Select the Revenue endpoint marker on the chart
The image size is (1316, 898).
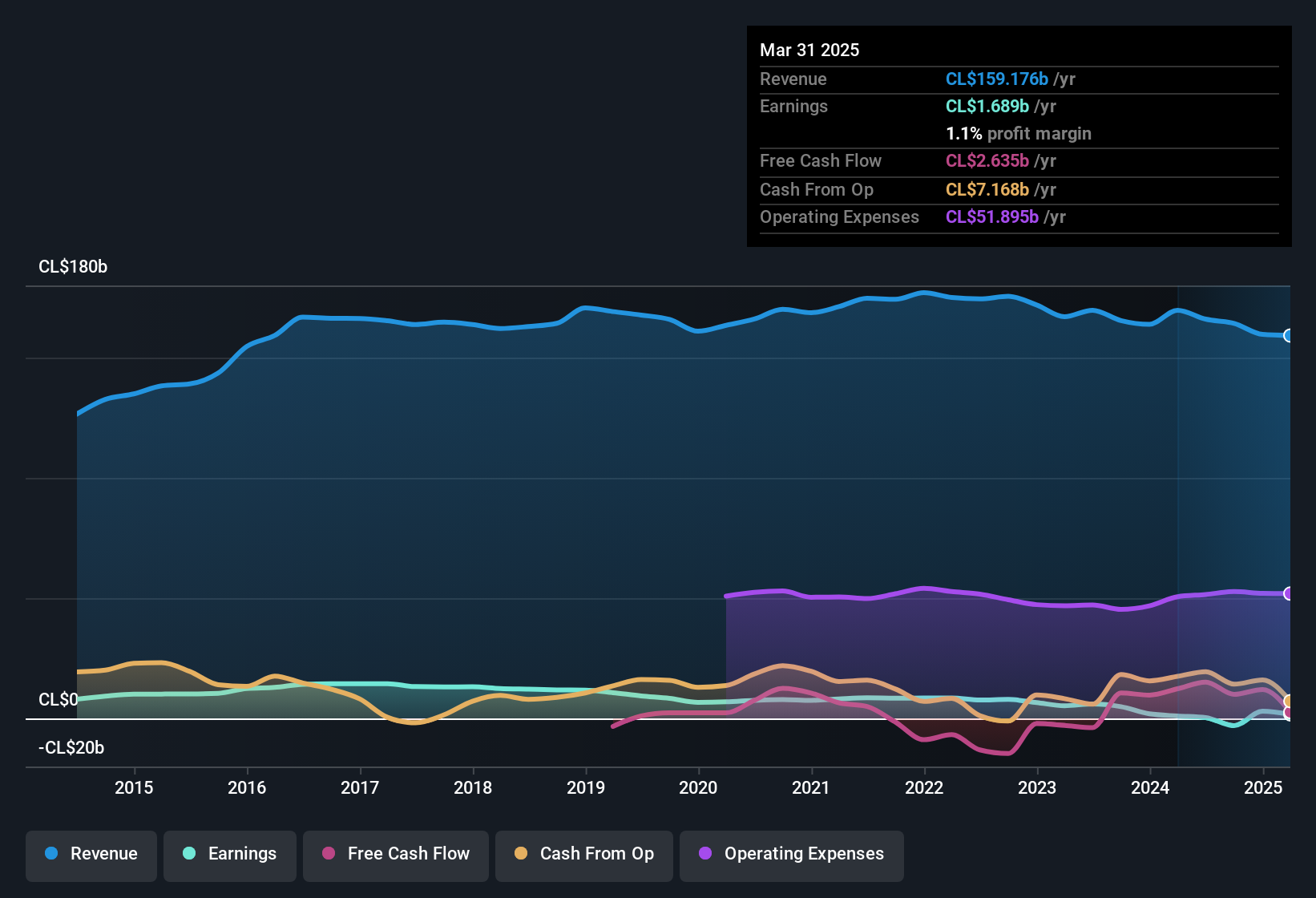coord(1288,336)
